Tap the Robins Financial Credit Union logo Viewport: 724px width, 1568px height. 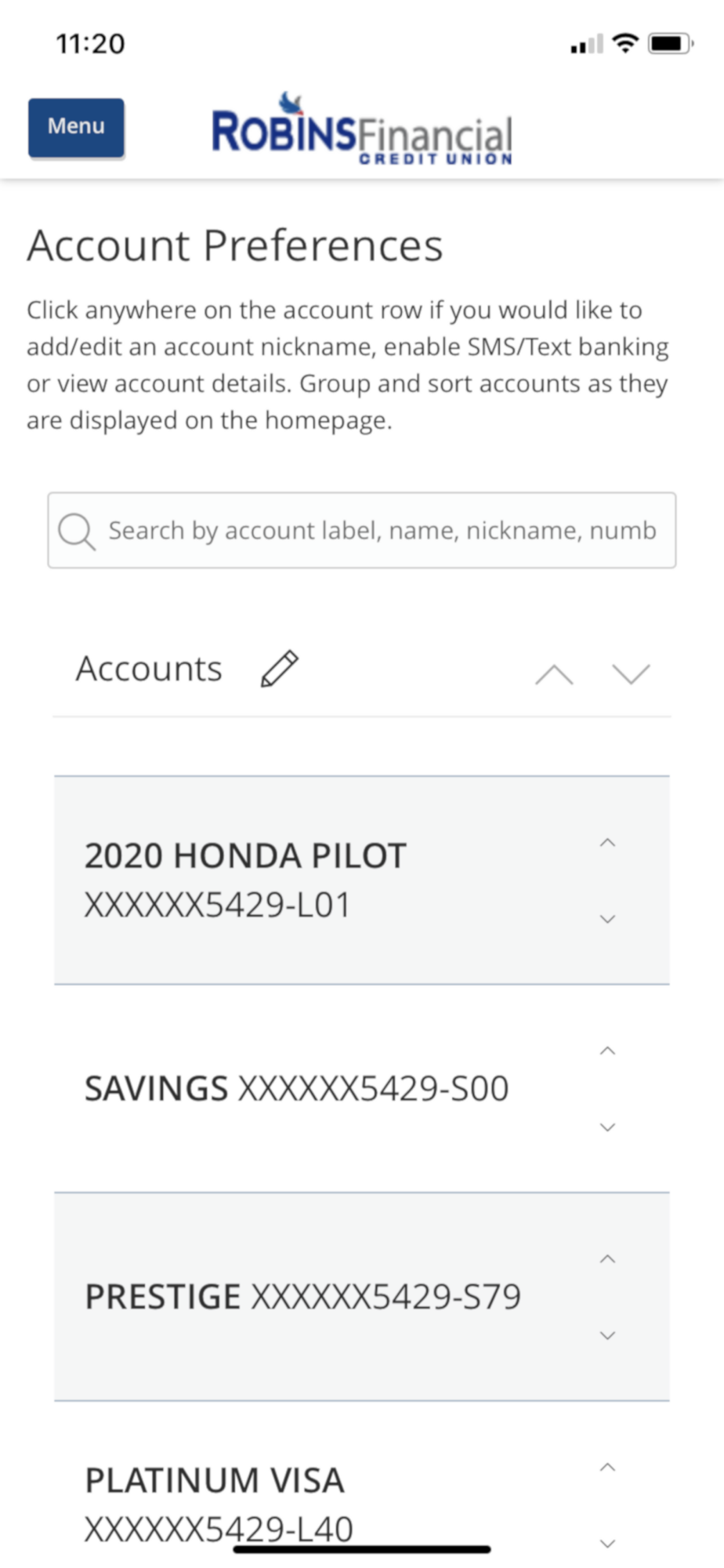pos(361,131)
